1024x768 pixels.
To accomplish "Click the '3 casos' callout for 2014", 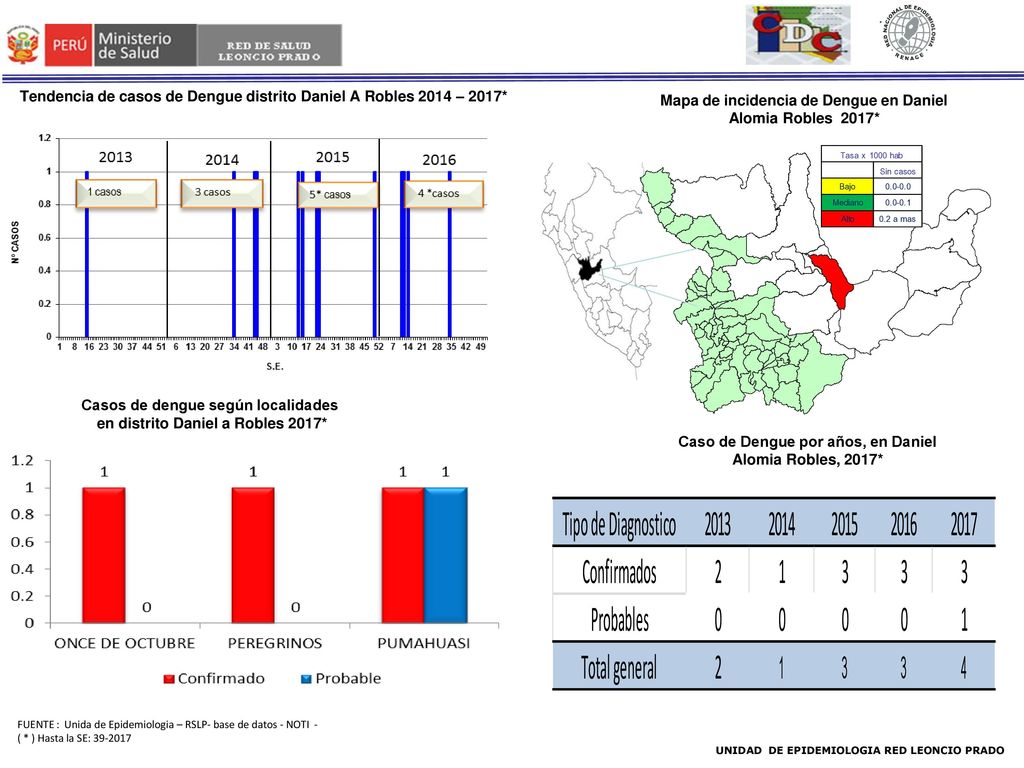I will coord(222,193).
